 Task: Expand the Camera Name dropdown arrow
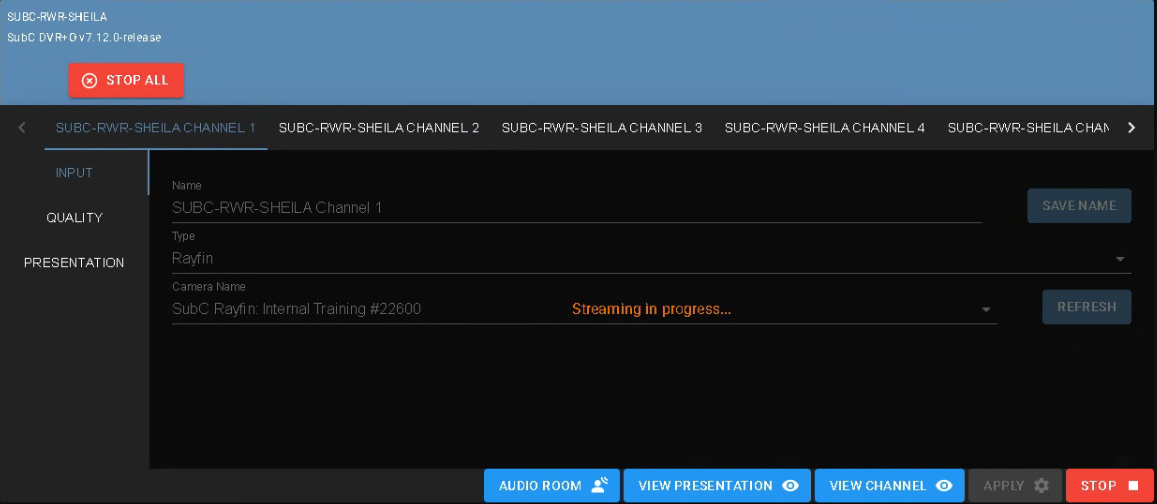[x=985, y=310]
